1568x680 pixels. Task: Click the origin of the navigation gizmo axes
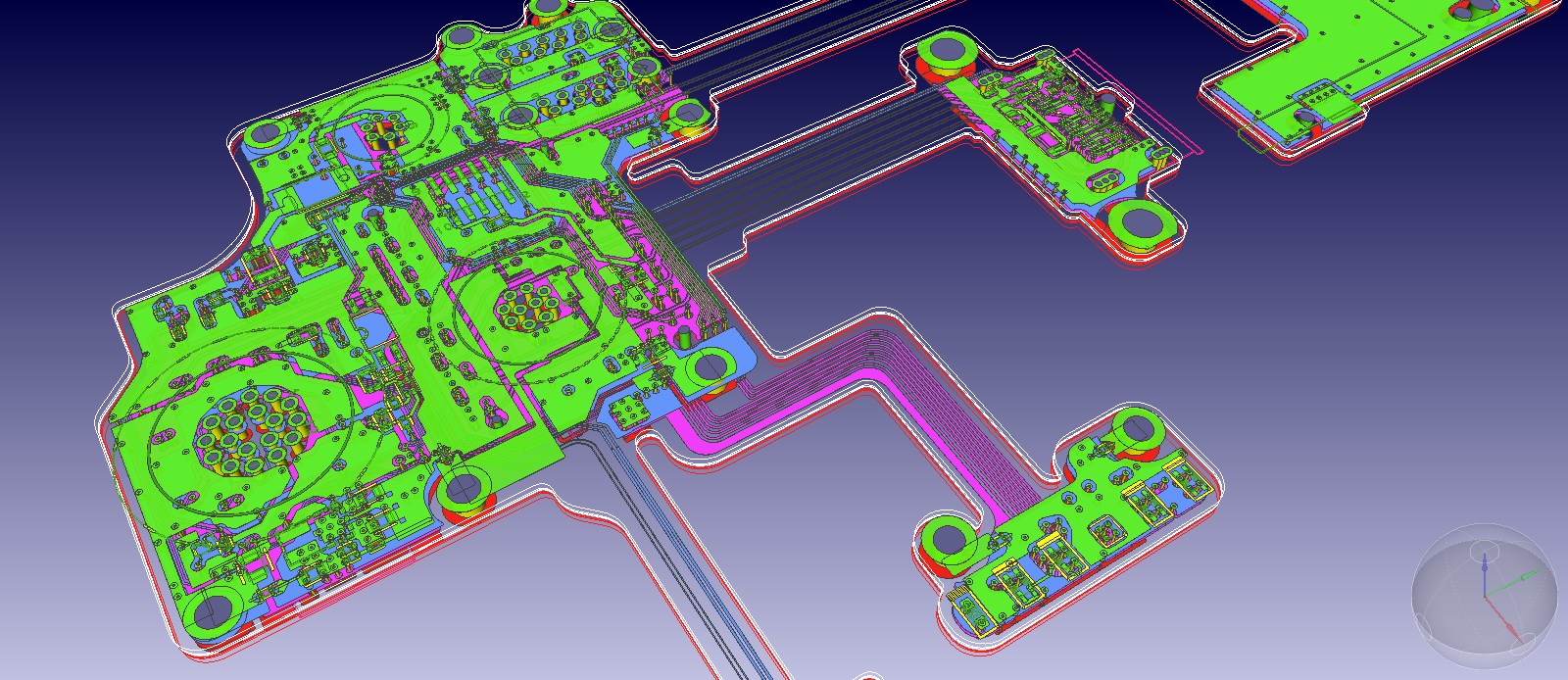[1486, 595]
